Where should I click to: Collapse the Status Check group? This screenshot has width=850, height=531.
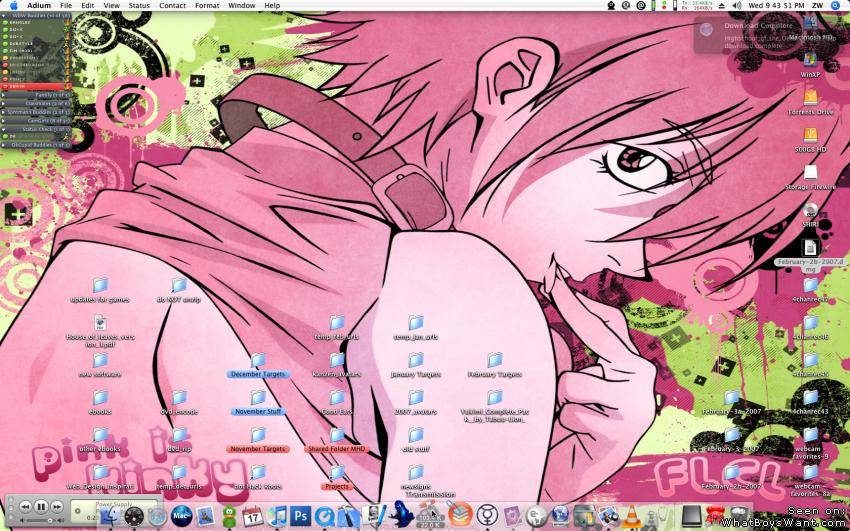coord(4,128)
